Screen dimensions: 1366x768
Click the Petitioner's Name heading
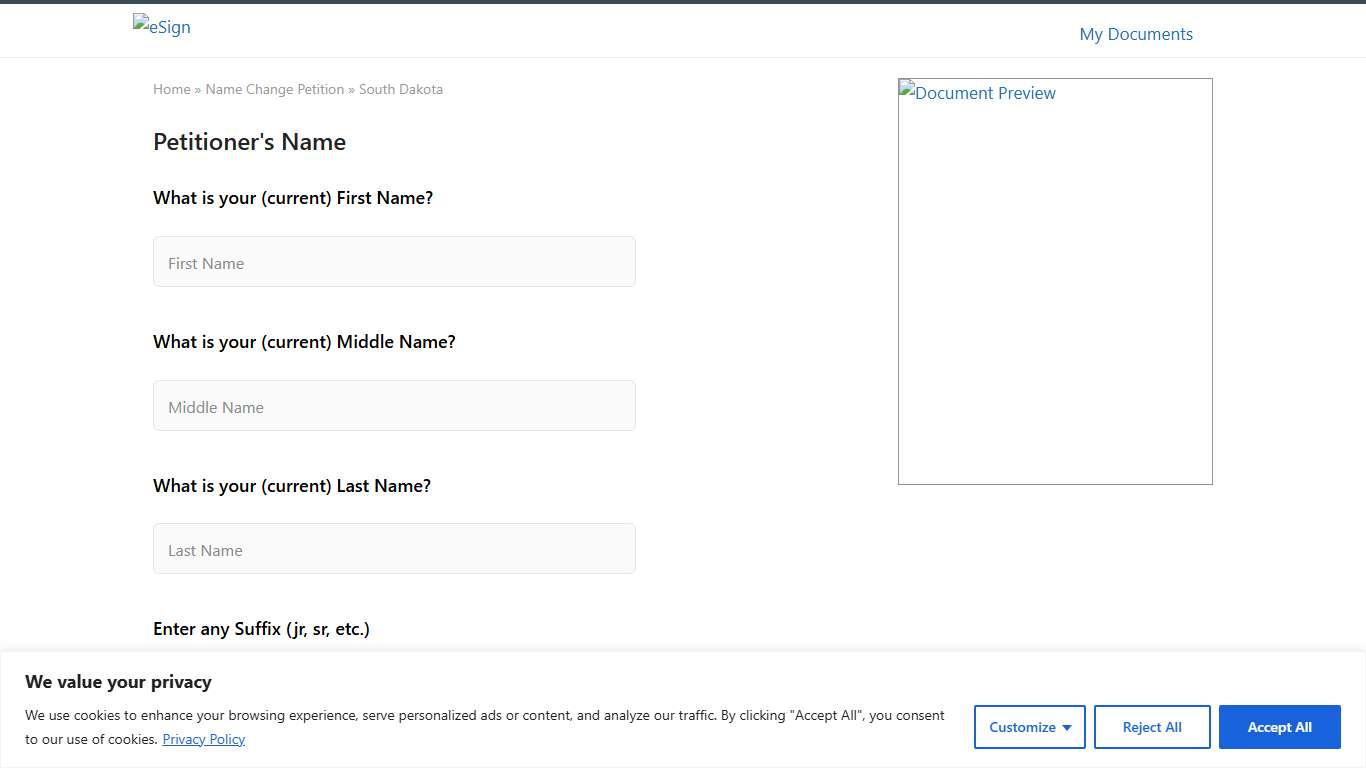point(249,142)
